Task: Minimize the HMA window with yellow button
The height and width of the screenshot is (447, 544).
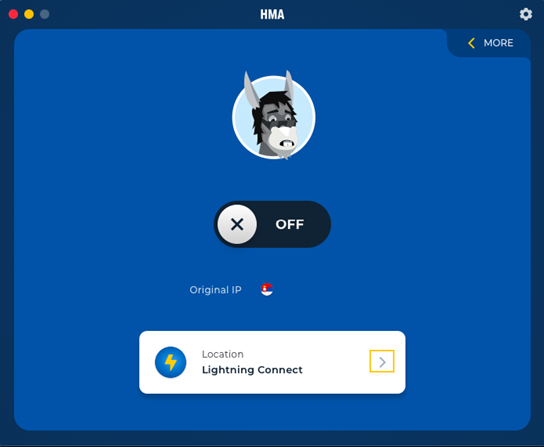Action: tap(29, 14)
